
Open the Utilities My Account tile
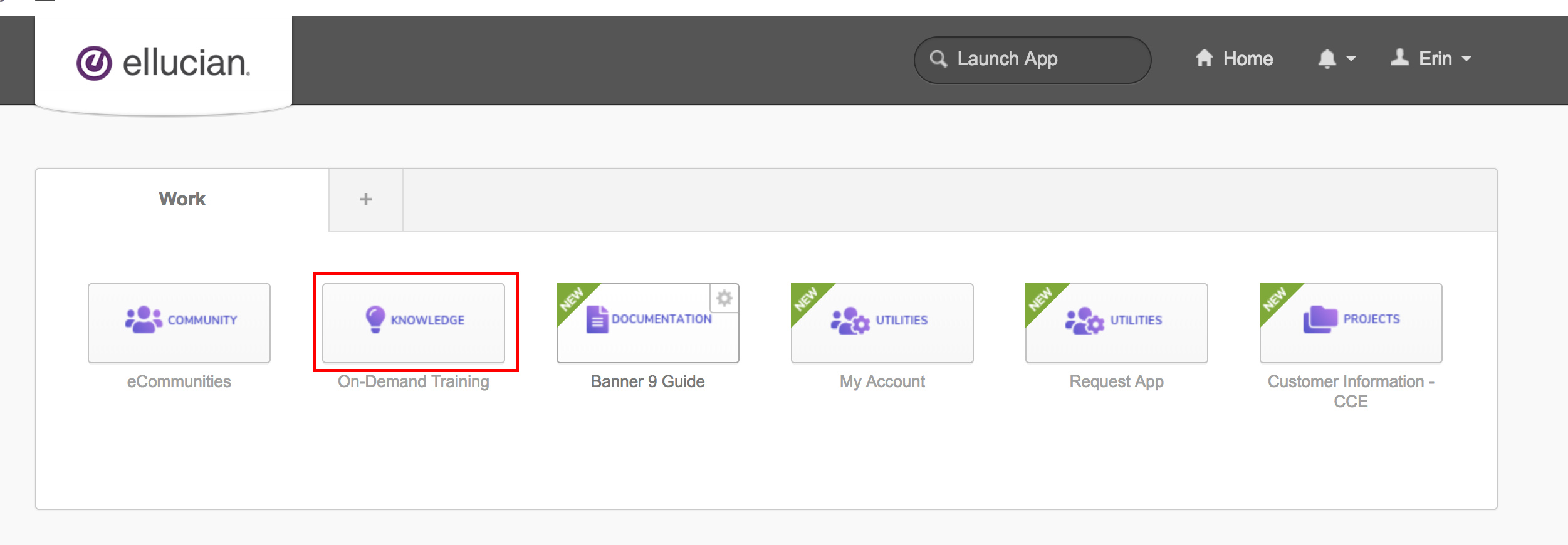tap(882, 323)
